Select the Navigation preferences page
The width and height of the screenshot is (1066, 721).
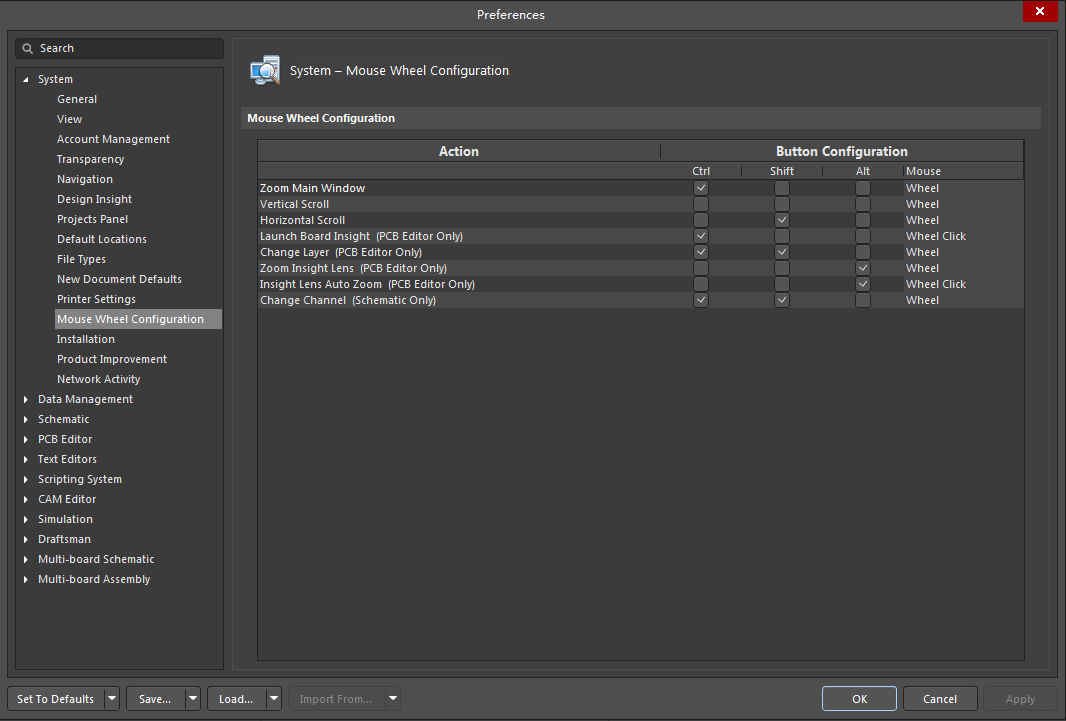tap(85, 179)
